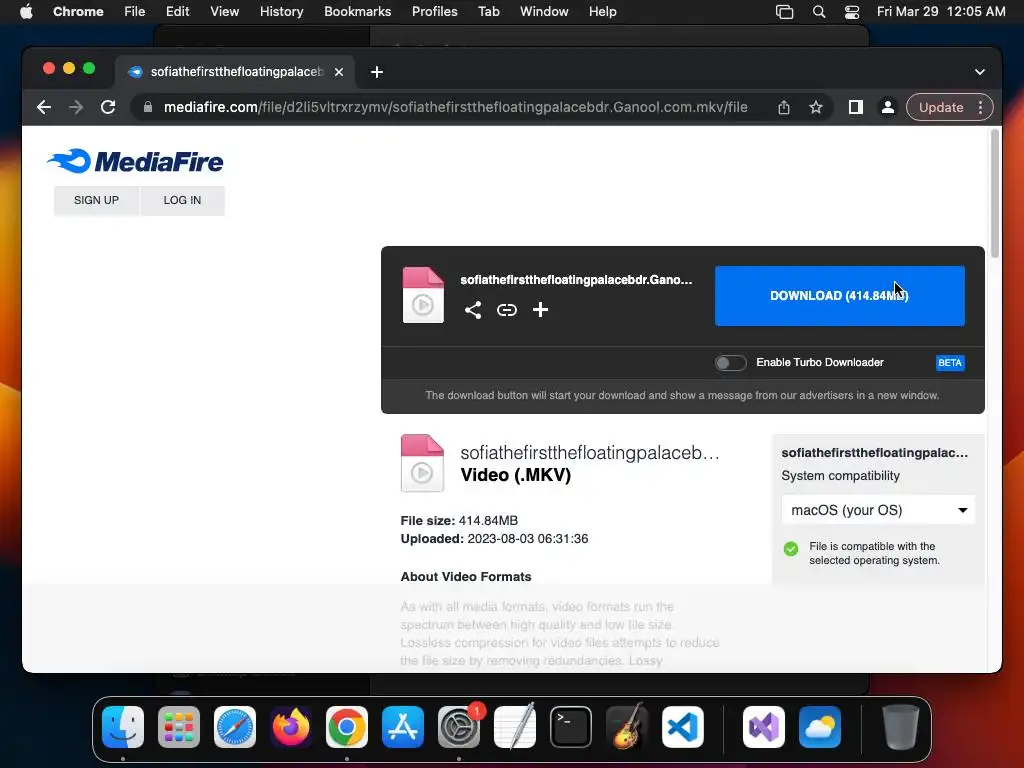Screen dimensions: 1024x768
Task: Click the lock icon in address bar
Action: [x=148, y=107]
